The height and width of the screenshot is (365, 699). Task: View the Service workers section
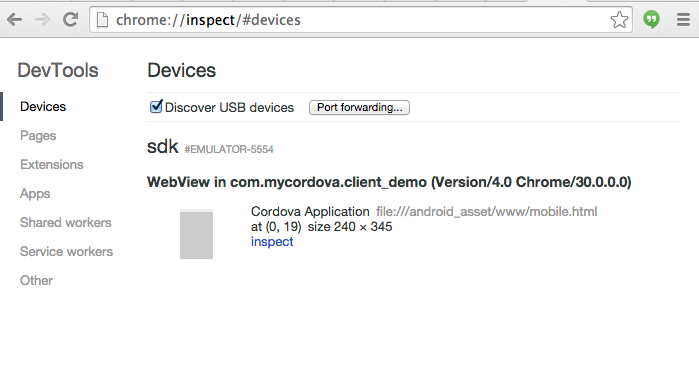coord(66,251)
